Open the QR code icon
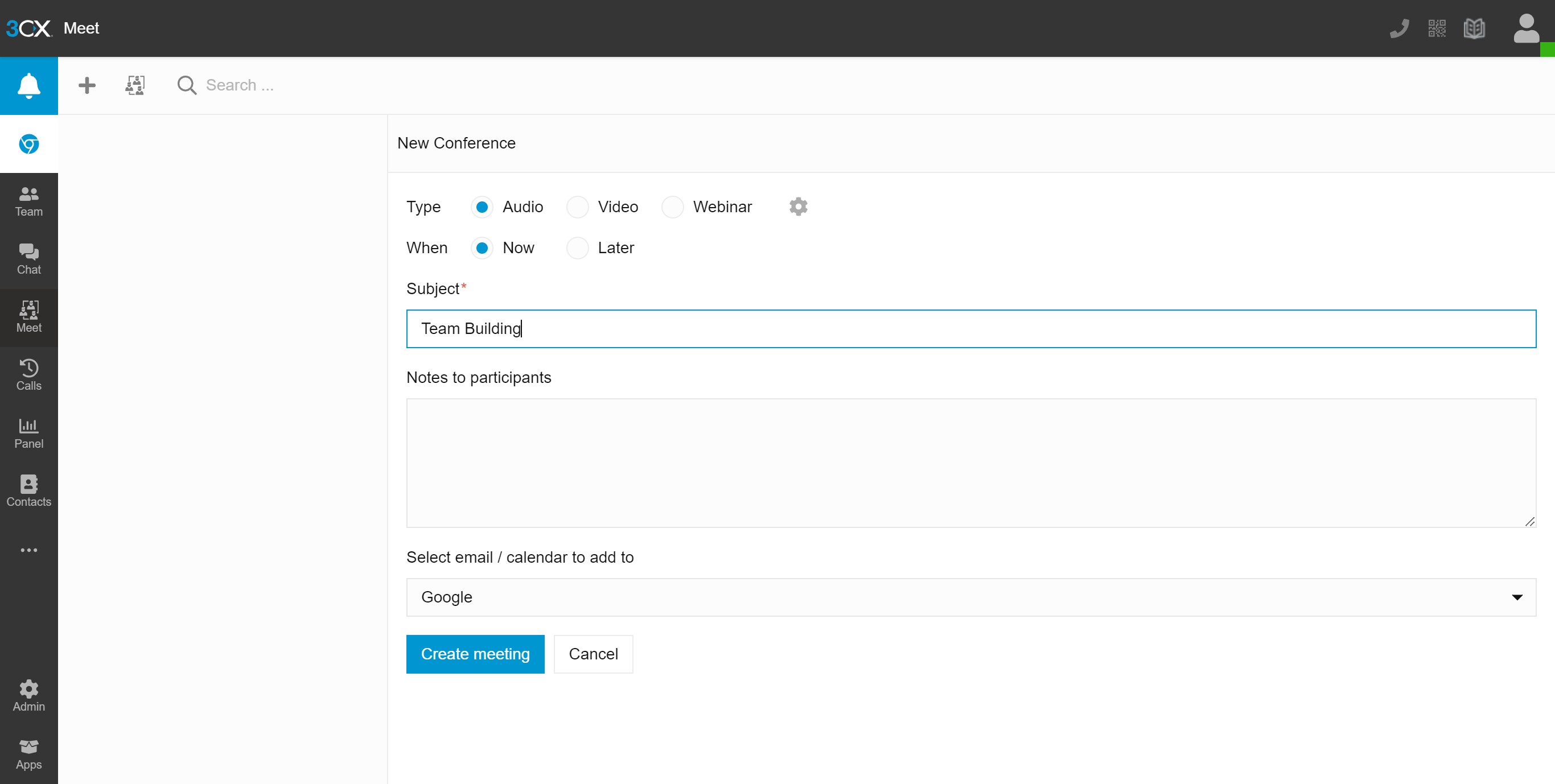 pyautogui.click(x=1437, y=28)
